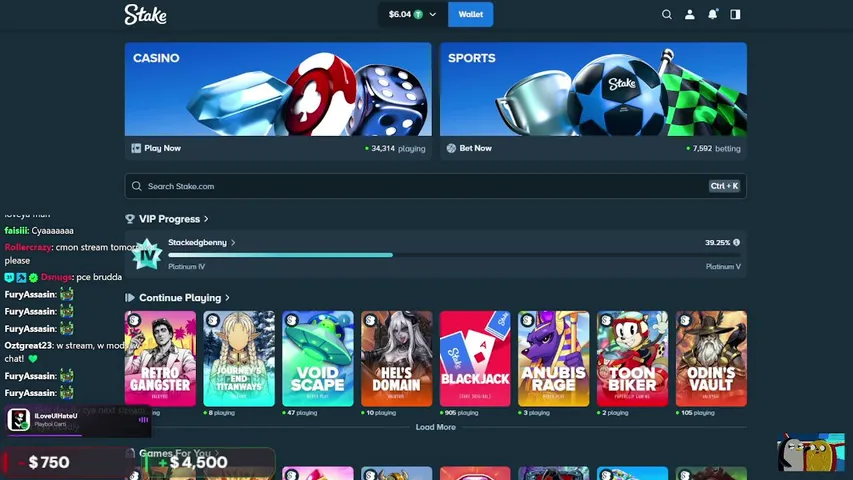Expand the Continue Playing chevron
Screen dimensions: 853x480
(227, 298)
